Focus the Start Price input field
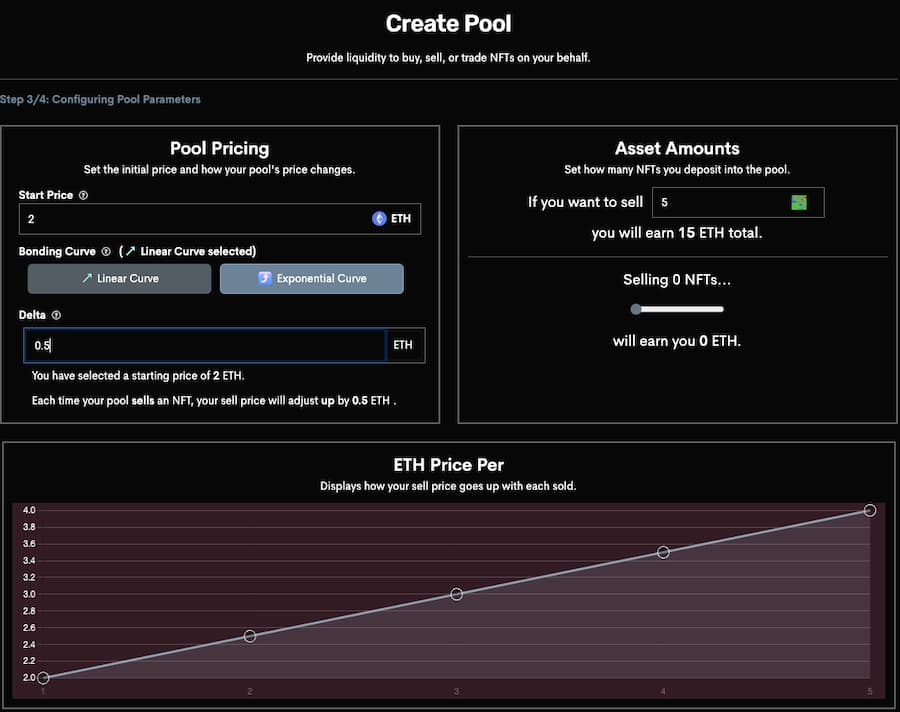The width and height of the screenshot is (900, 712). point(190,218)
